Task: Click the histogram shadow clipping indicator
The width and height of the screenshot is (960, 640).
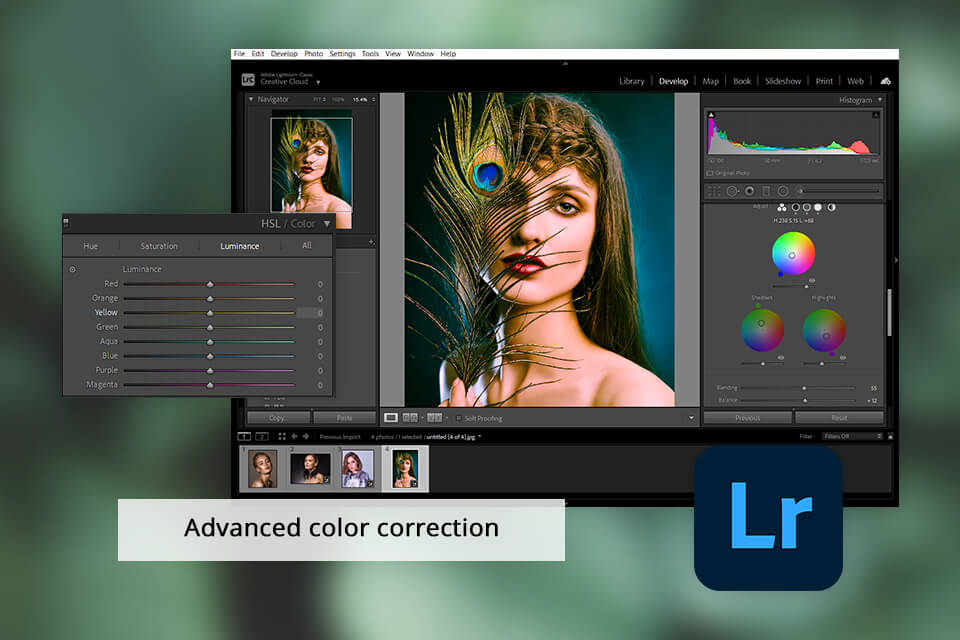Action: 711,115
